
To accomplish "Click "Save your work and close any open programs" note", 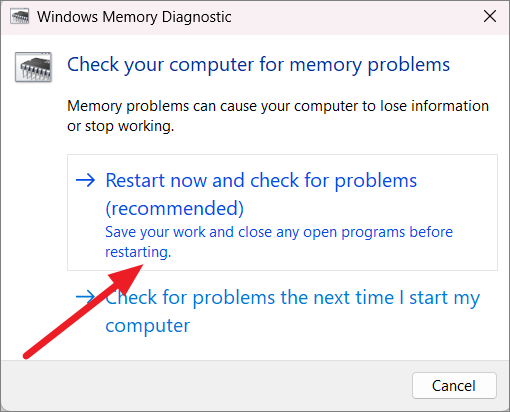I will 255,232.
